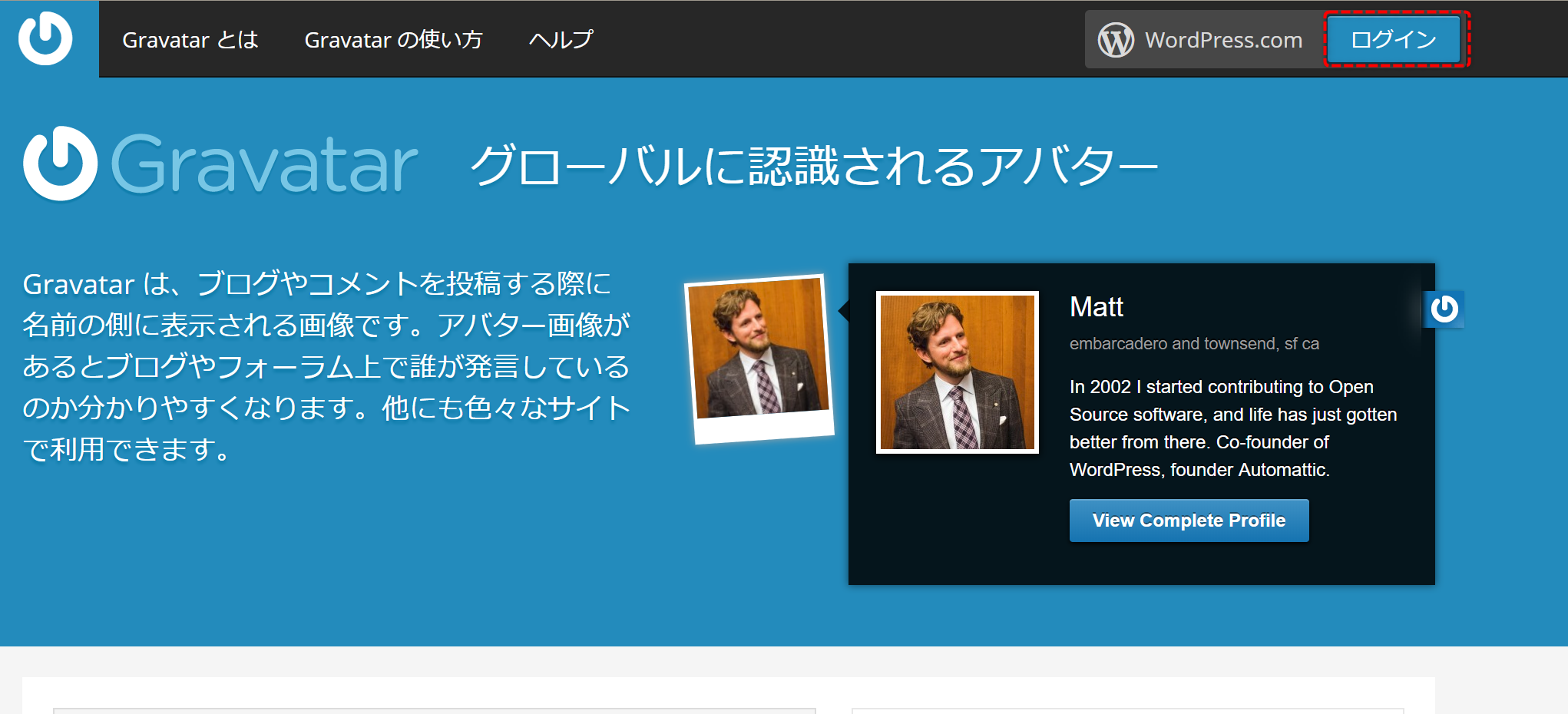The image size is (1568, 714).
Task: Click the 'Gravatar は、ブログやコメント' description paragraph
Action: coord(326,366)
